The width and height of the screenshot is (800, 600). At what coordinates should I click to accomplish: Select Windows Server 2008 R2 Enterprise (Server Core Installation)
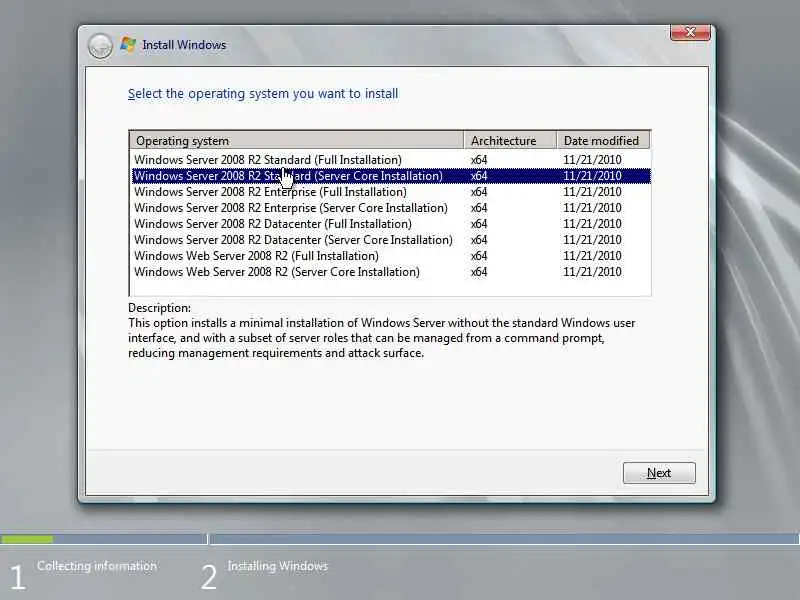(x=391, y=208)
